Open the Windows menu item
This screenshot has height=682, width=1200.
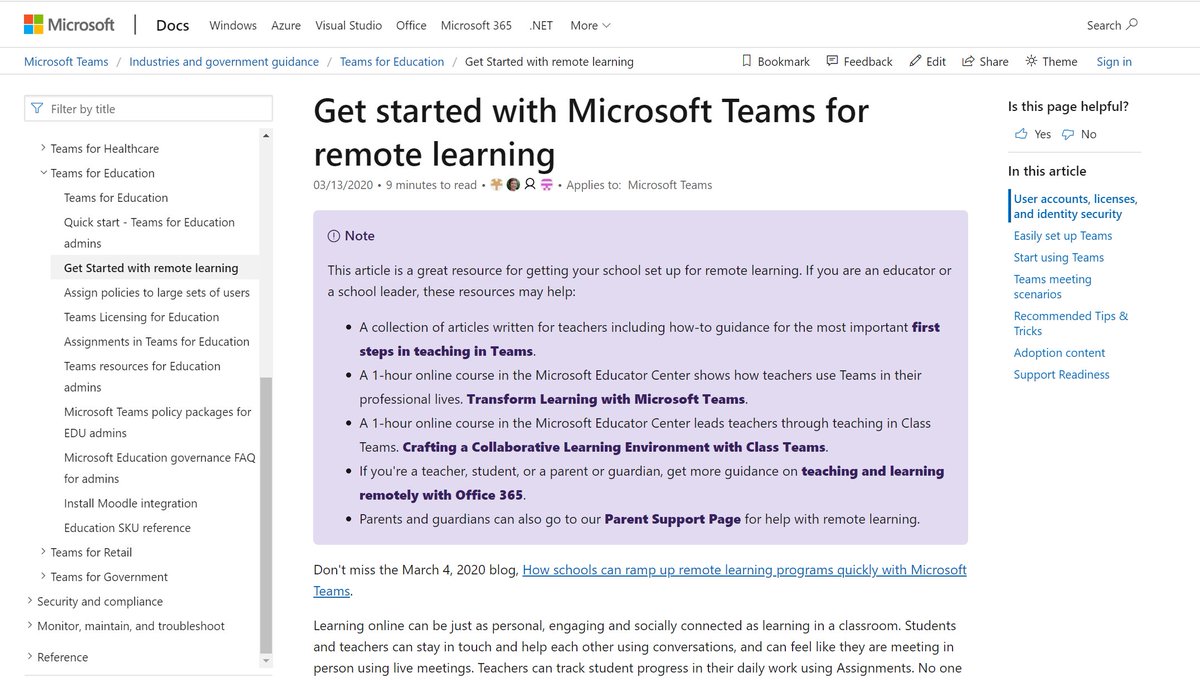point(233,25)
